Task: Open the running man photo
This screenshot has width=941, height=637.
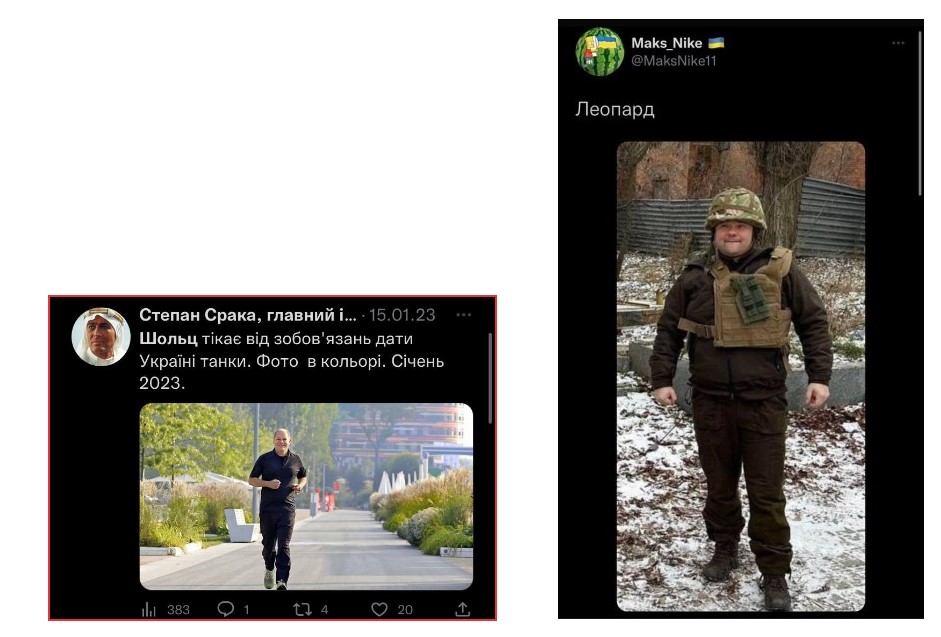Action: 306,497
